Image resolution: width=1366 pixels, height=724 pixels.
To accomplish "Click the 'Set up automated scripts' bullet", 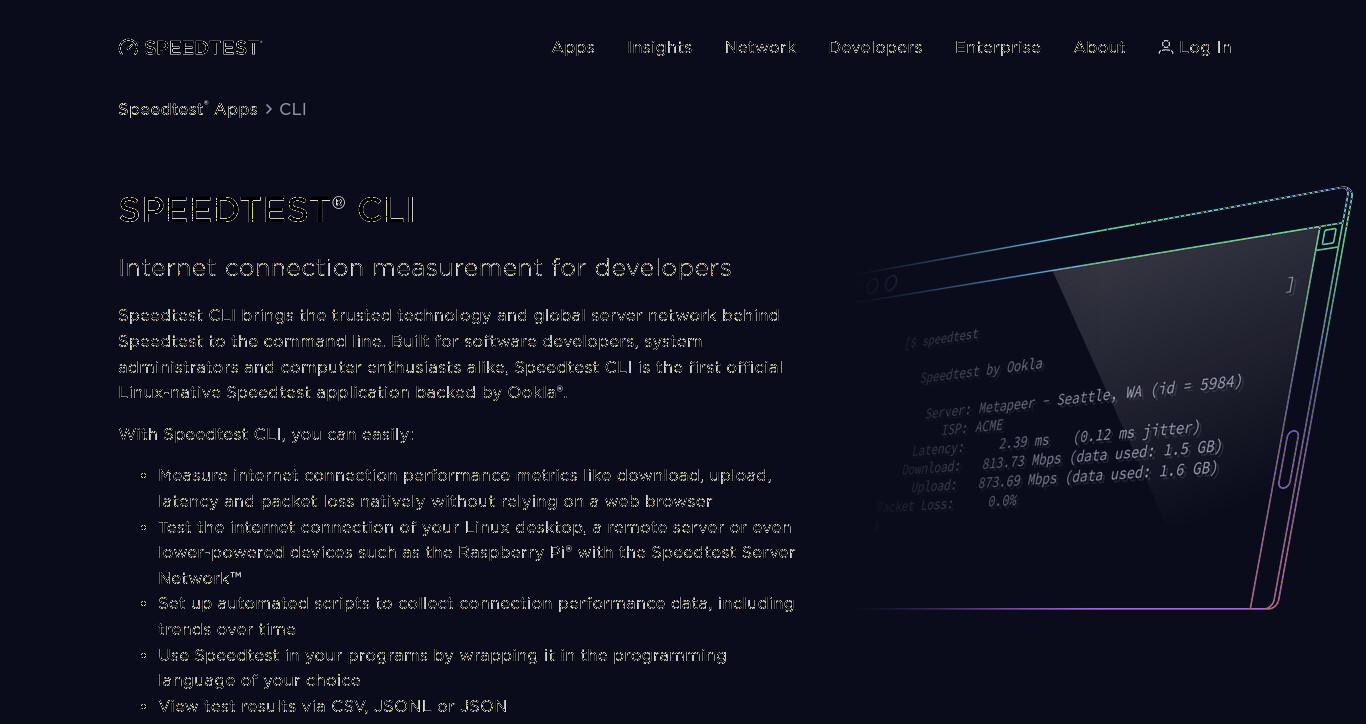I will [x=476, y=616].
